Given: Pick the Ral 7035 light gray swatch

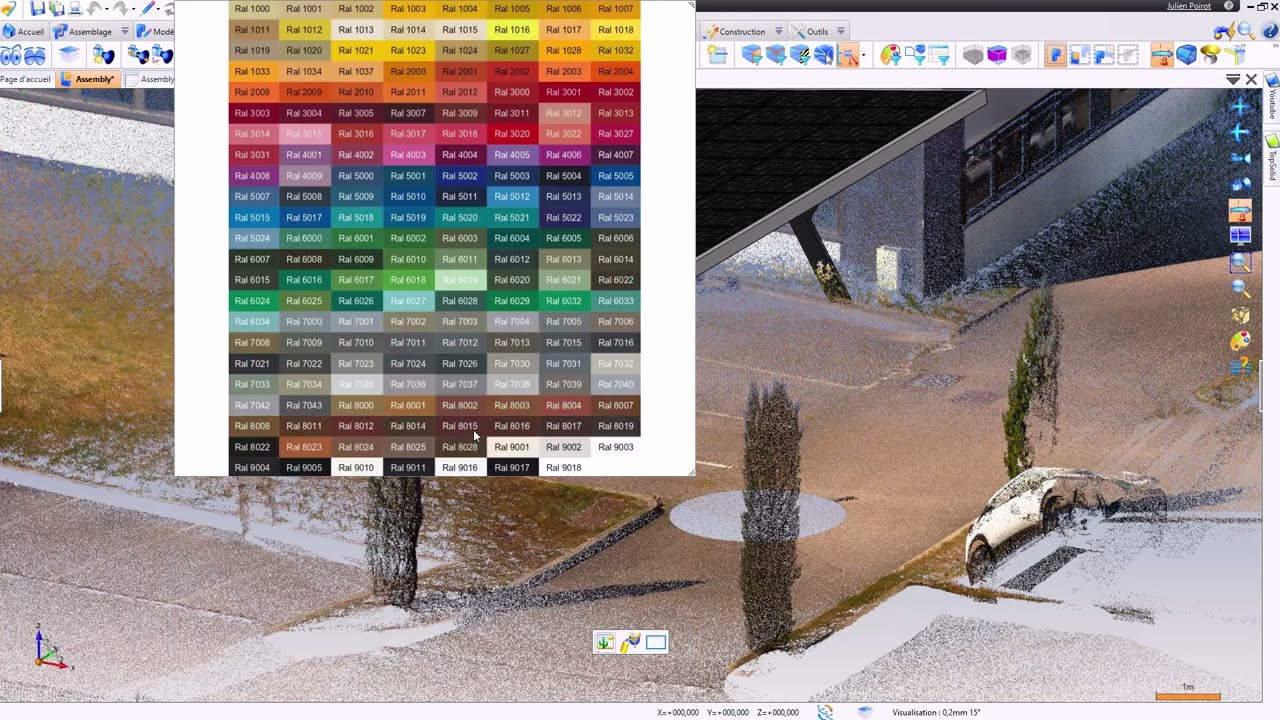Looking at the screenshot, I should click(356, 384).
